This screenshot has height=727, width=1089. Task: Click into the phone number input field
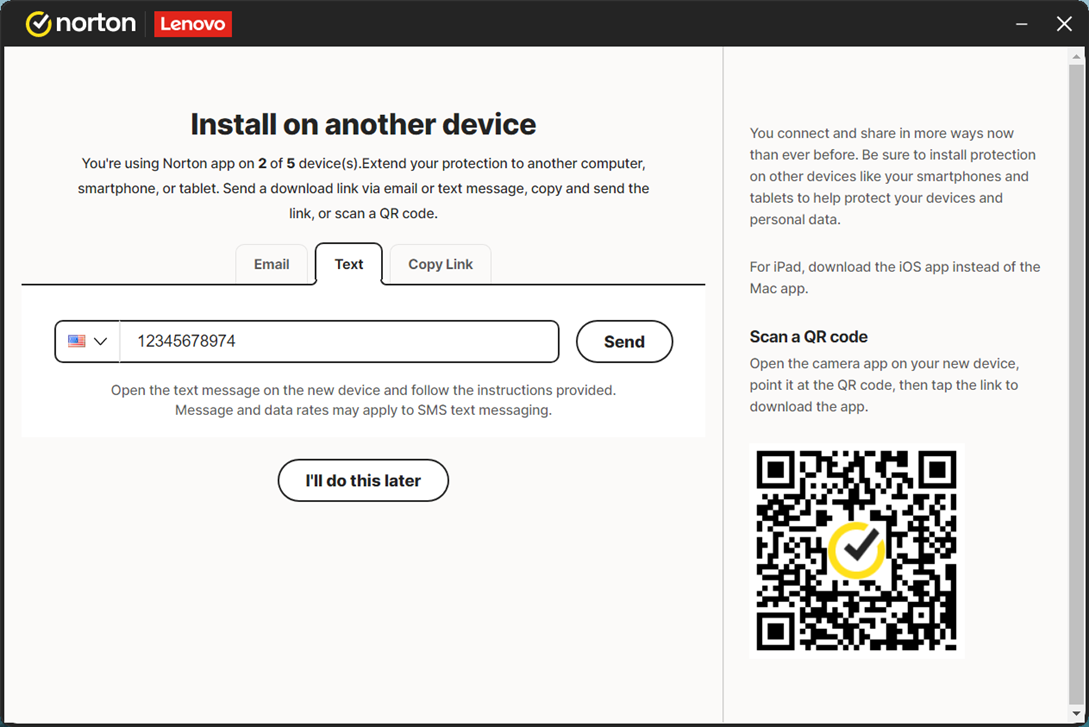tap(340, 342)
